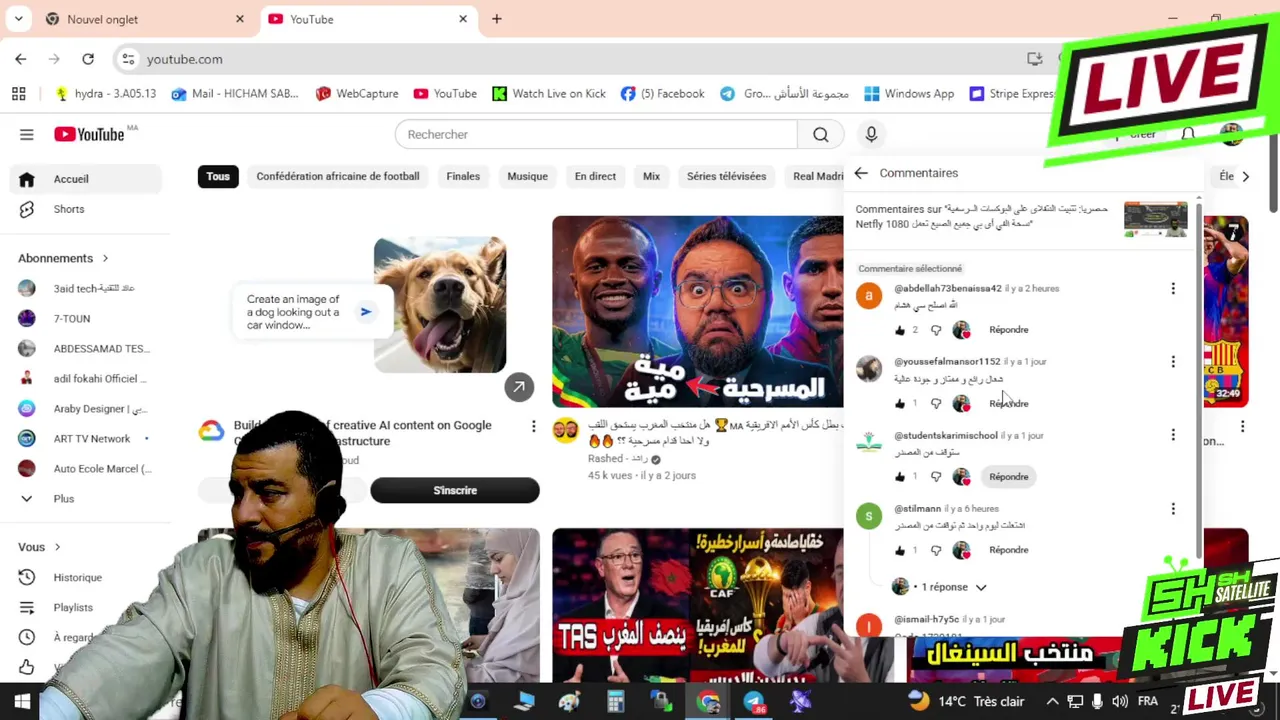Select the Mix chip
This screenshot has width=1280, height=720.
(651, 177)
